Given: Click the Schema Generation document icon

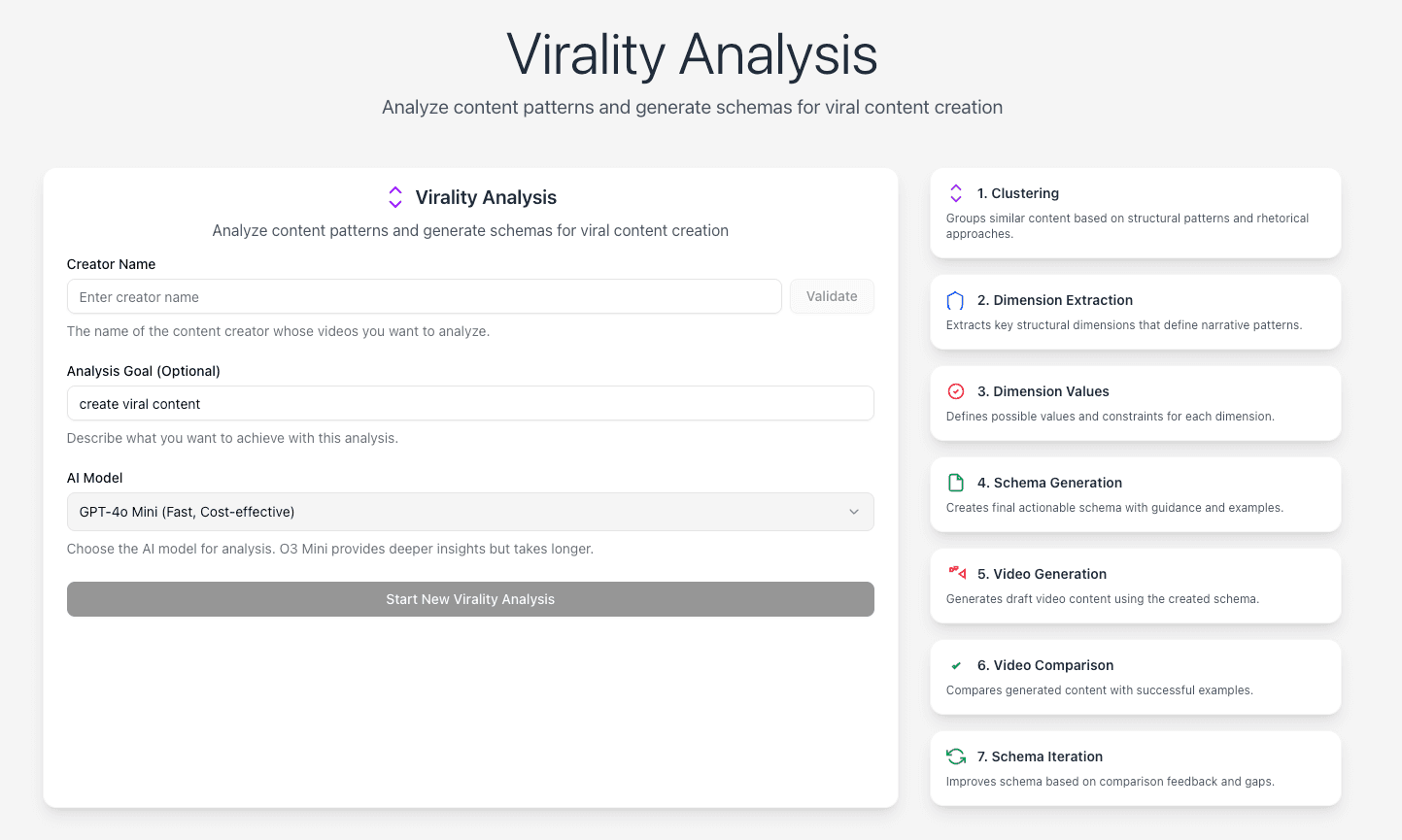Looking at the screenshot, I should (956, 483).
